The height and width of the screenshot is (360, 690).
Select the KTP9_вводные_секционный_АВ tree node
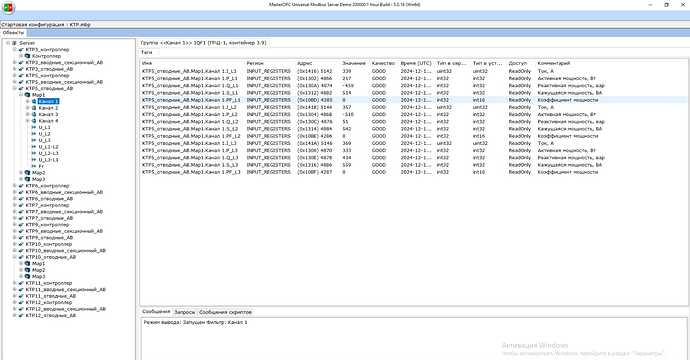click(64, 231)
